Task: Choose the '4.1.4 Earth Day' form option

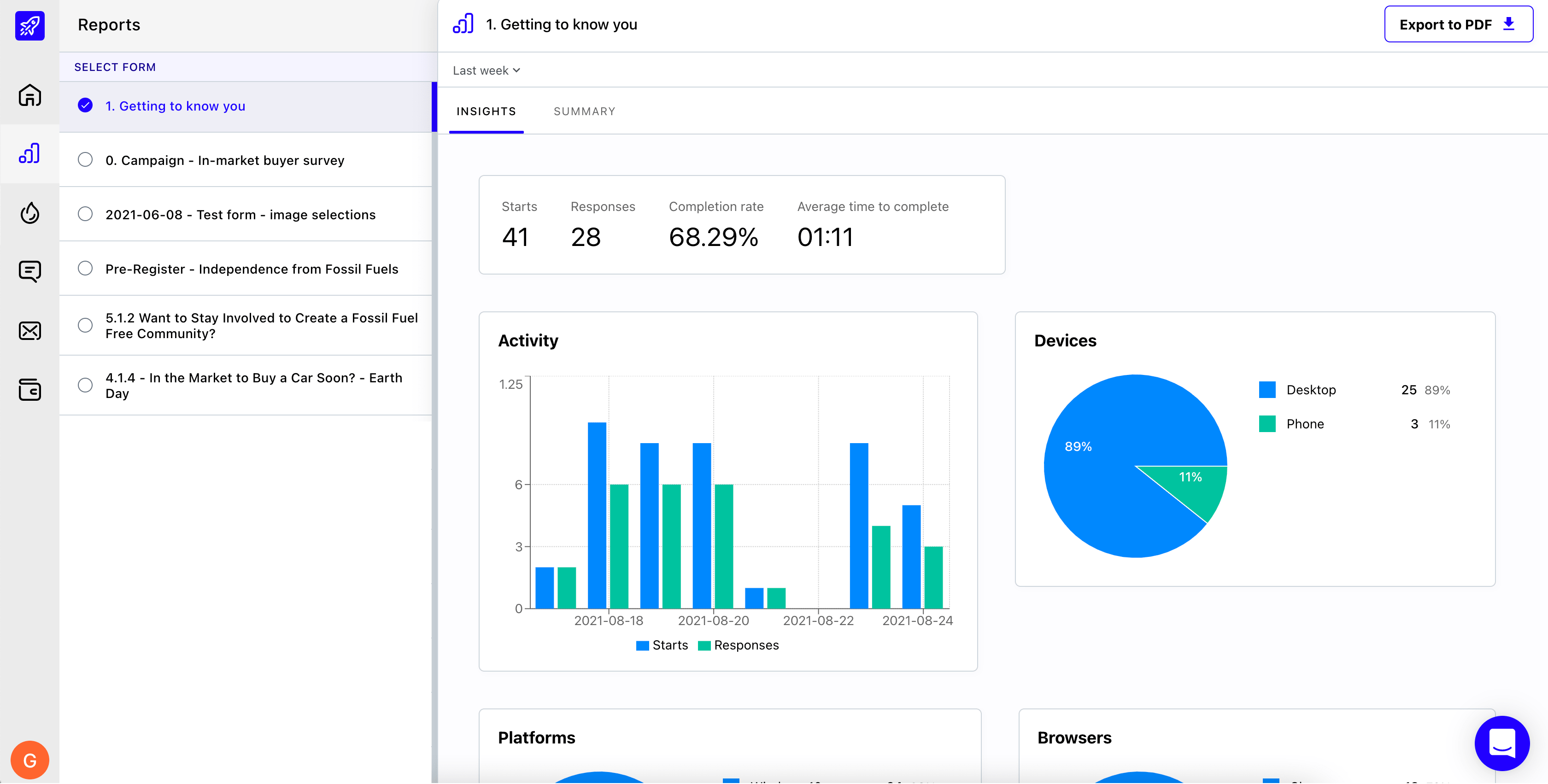Action: [x=85, y=385]
